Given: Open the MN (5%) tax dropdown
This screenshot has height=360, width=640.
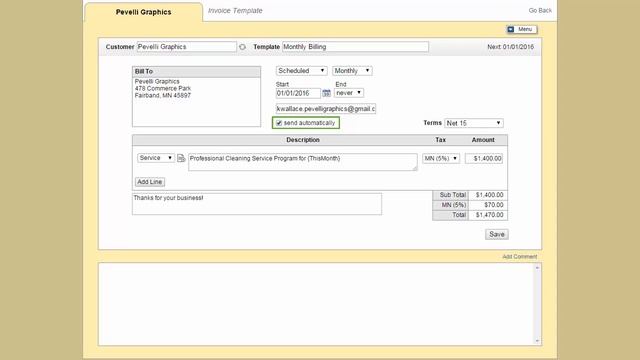Looking at the screenshot, I should click(441, 158).
